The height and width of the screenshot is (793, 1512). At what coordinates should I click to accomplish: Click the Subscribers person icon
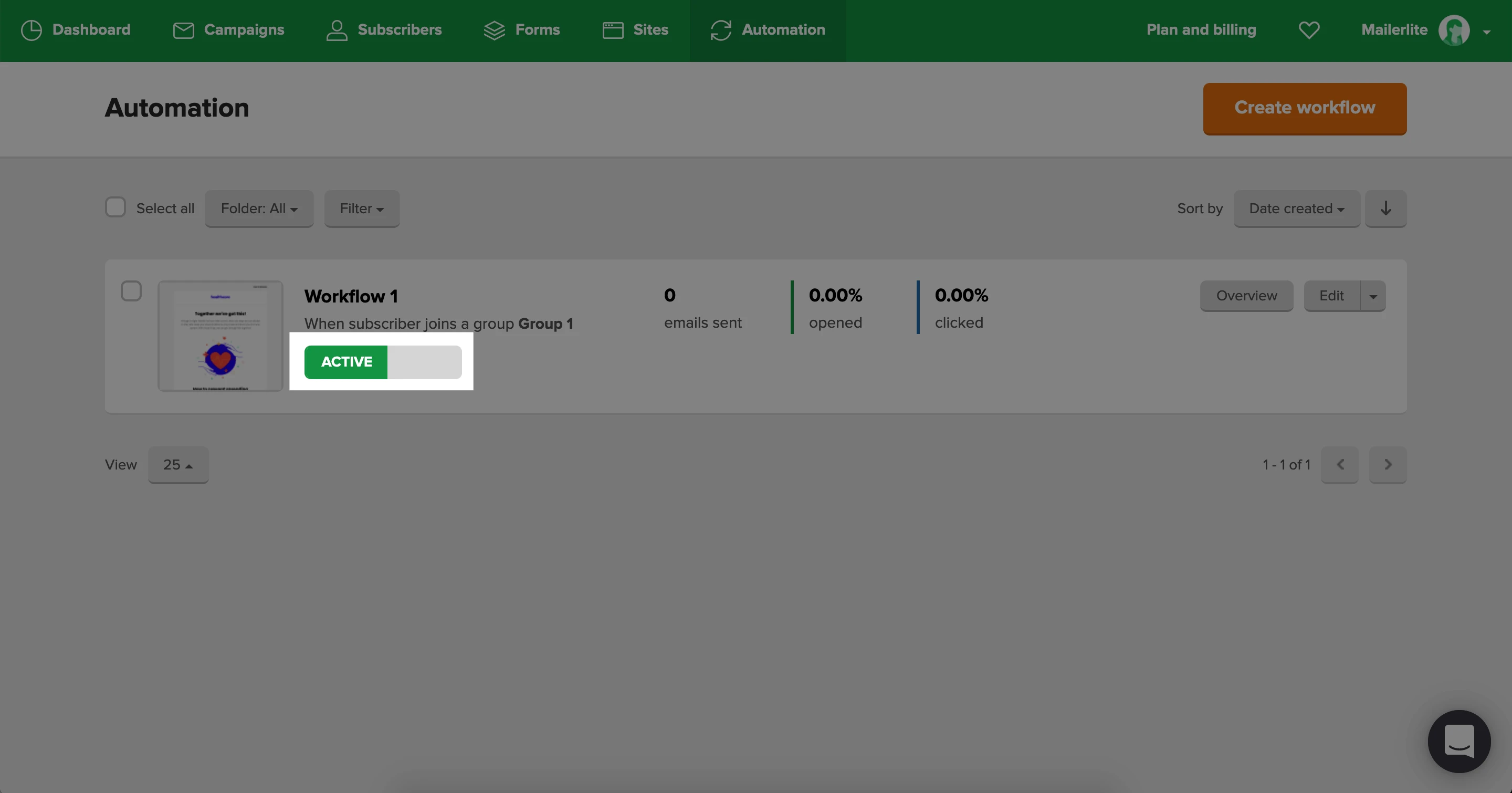click(337, 30)
